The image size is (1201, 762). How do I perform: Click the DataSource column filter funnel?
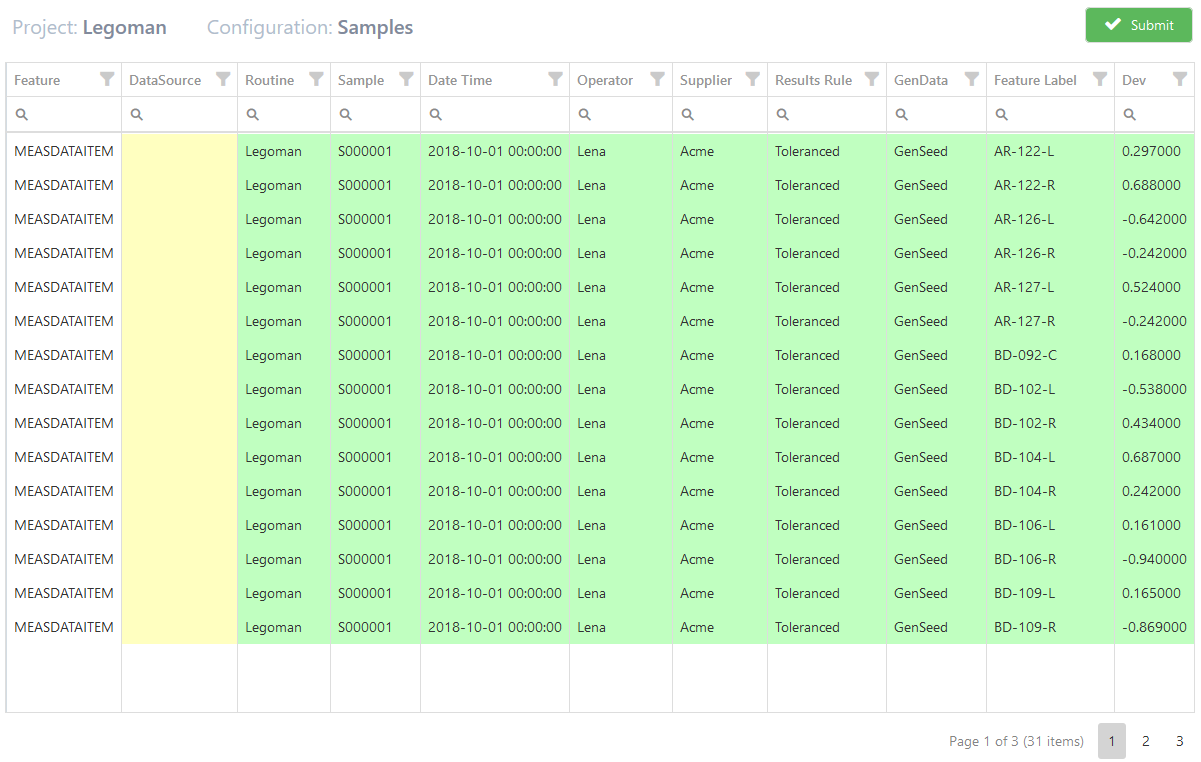[x=223, y=80]
